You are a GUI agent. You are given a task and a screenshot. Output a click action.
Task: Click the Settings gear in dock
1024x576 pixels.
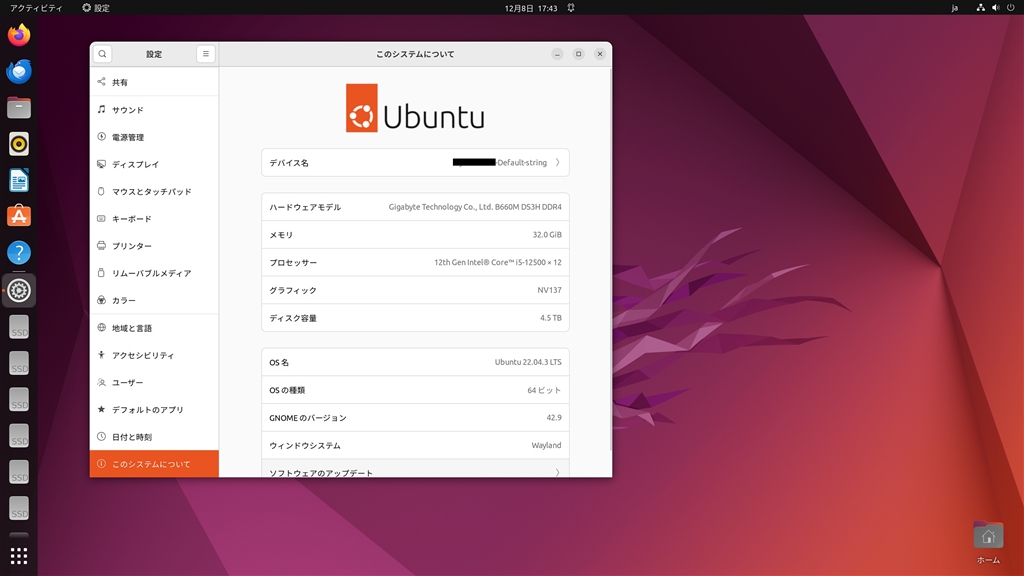coord(19,290)
